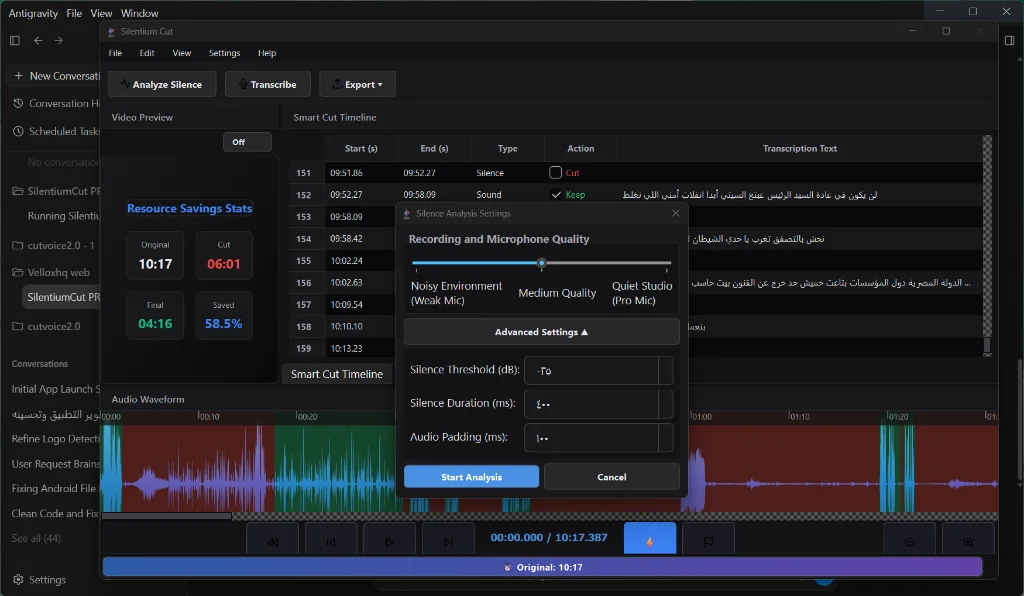Click See all (44) conversations link
Viewport: 1024px width, 596px height.
pos(36,539)
